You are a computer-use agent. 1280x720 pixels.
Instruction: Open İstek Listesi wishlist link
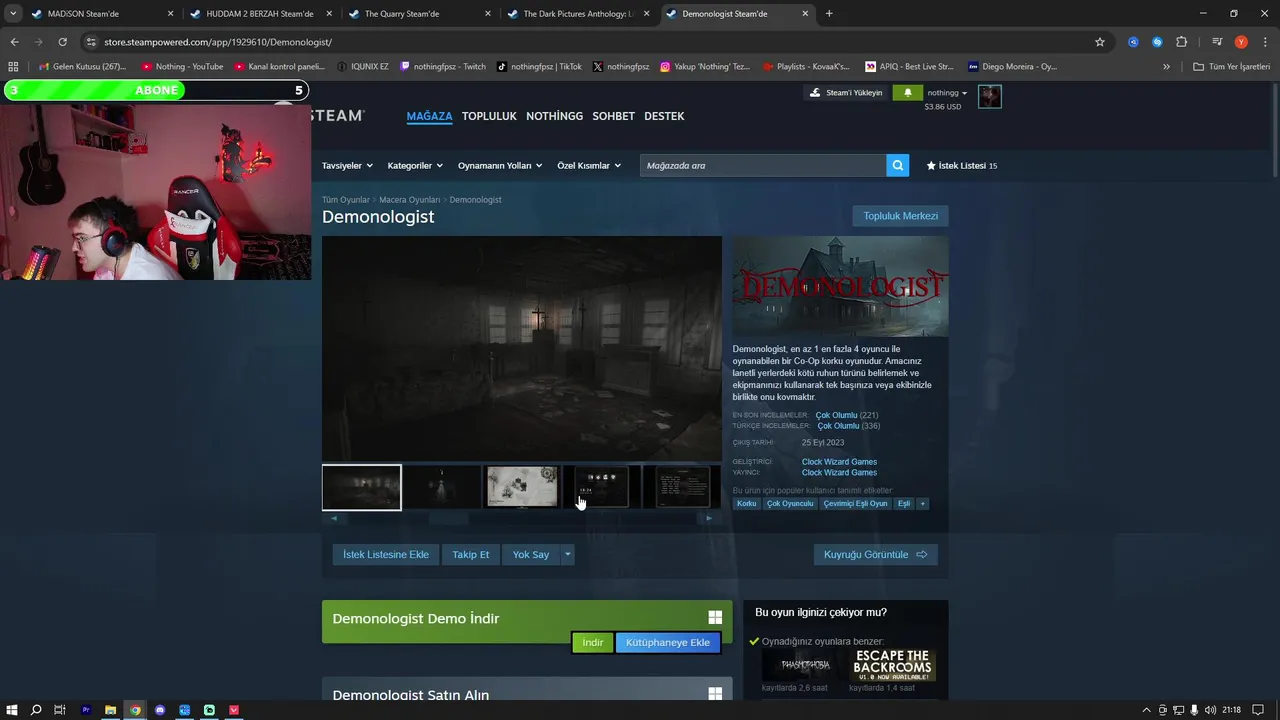961,165
